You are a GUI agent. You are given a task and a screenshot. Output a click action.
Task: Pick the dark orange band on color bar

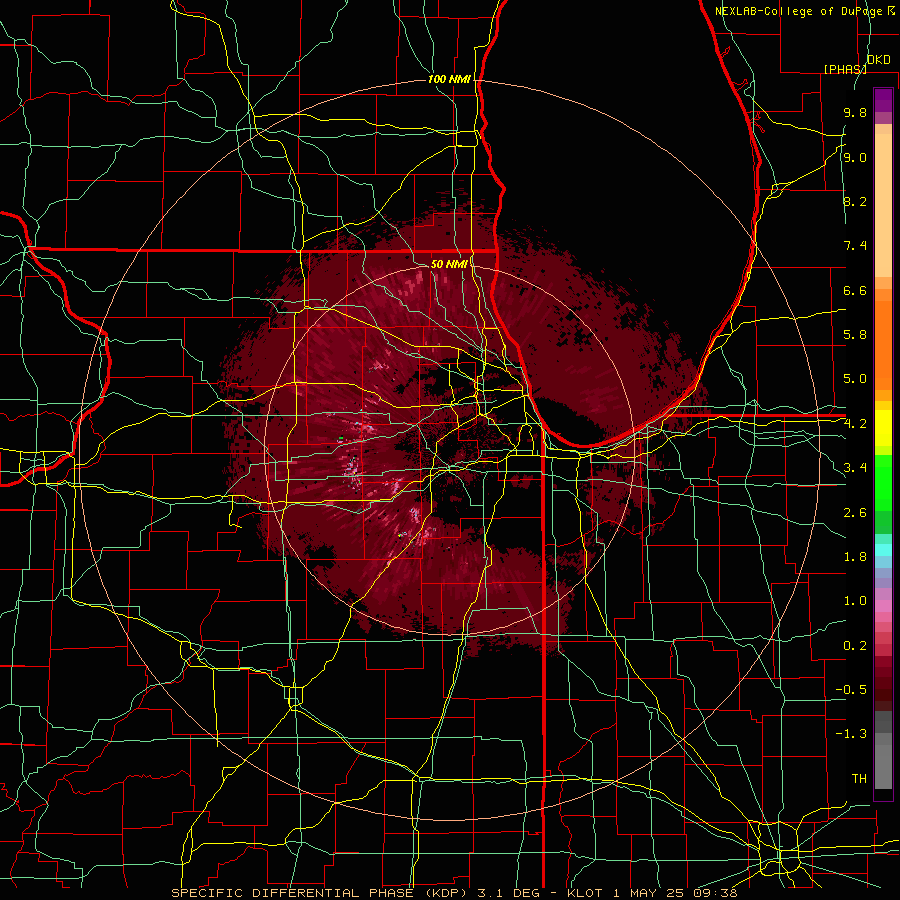(883, 345)
